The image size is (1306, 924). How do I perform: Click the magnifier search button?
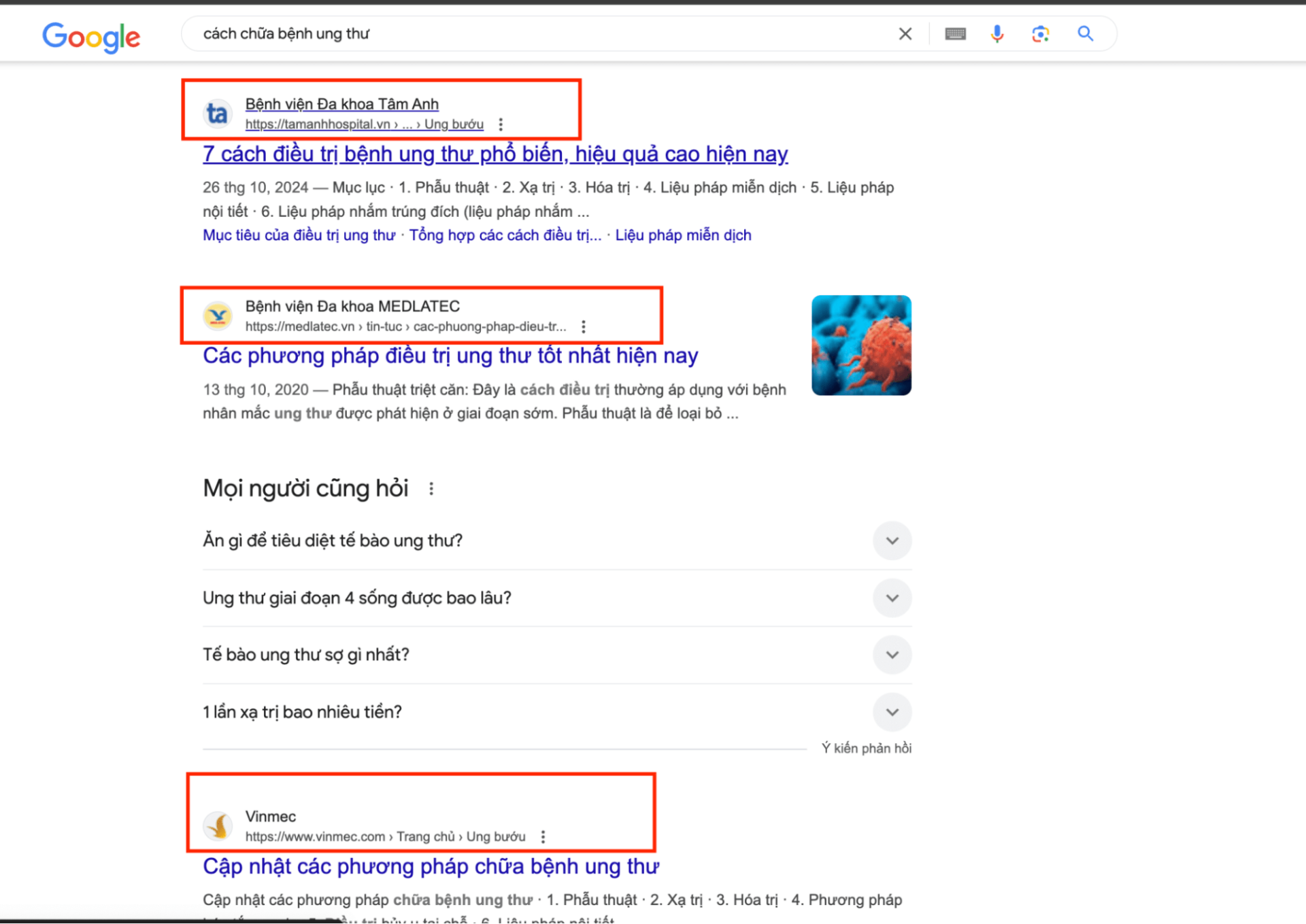(x=1086, y=33)
